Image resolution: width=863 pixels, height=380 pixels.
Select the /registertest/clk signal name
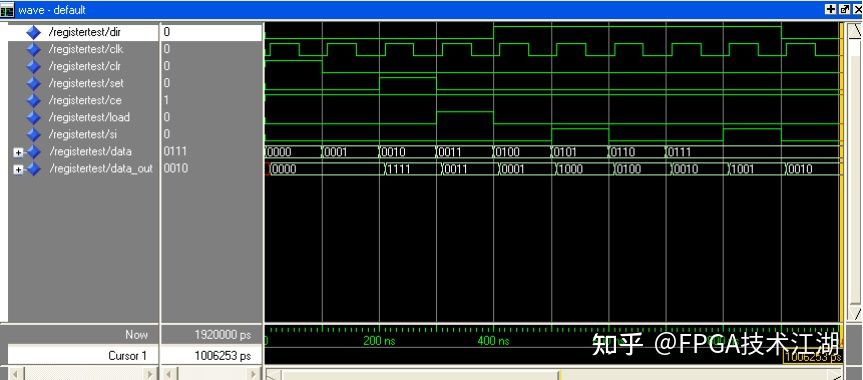[86, 49]
